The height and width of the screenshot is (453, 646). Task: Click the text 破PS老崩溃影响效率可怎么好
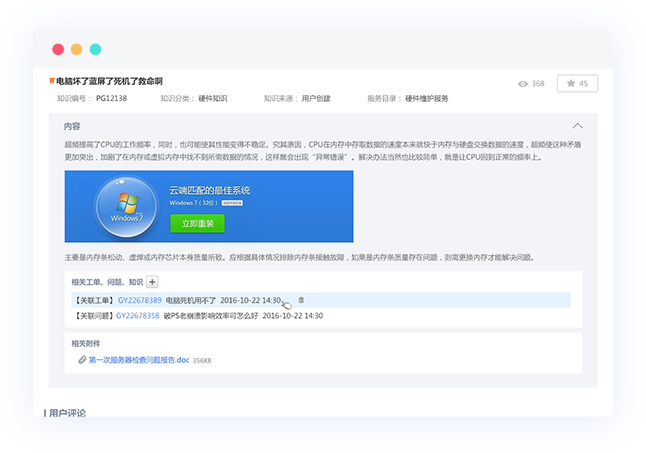[211, 316]
